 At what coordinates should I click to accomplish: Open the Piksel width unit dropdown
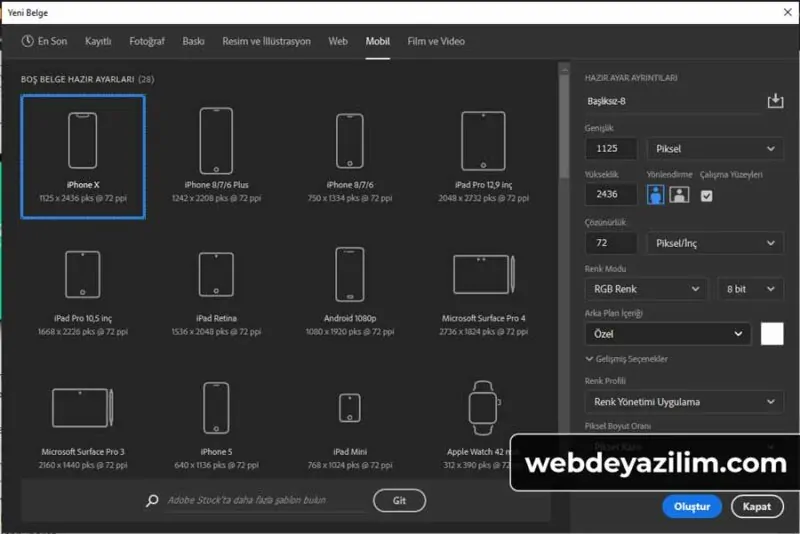coord(715,149)
